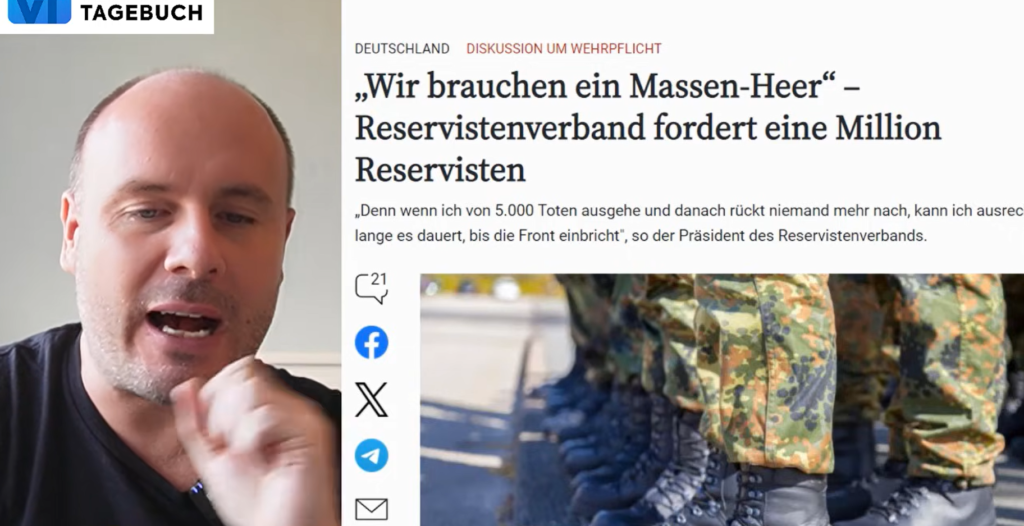Viewport: 1024px width, 526px height.
Task: Open the DEUTSCHLAND category link
Action: tap(402, 48)
